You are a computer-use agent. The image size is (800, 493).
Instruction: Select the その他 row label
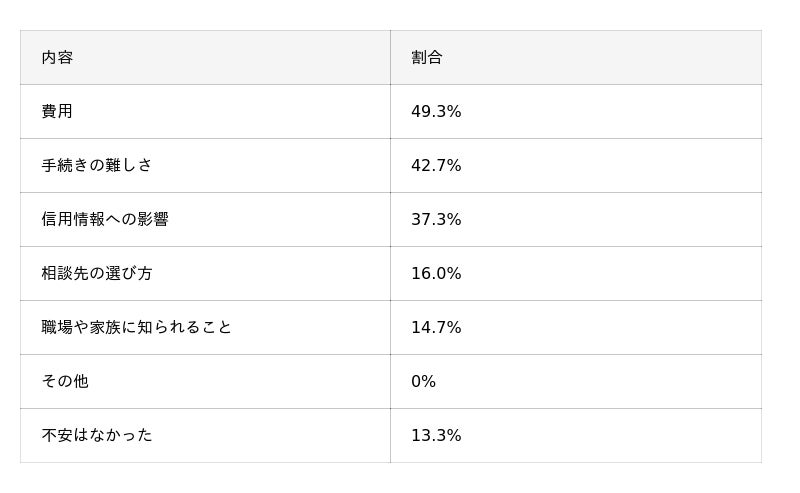[65, 382]
